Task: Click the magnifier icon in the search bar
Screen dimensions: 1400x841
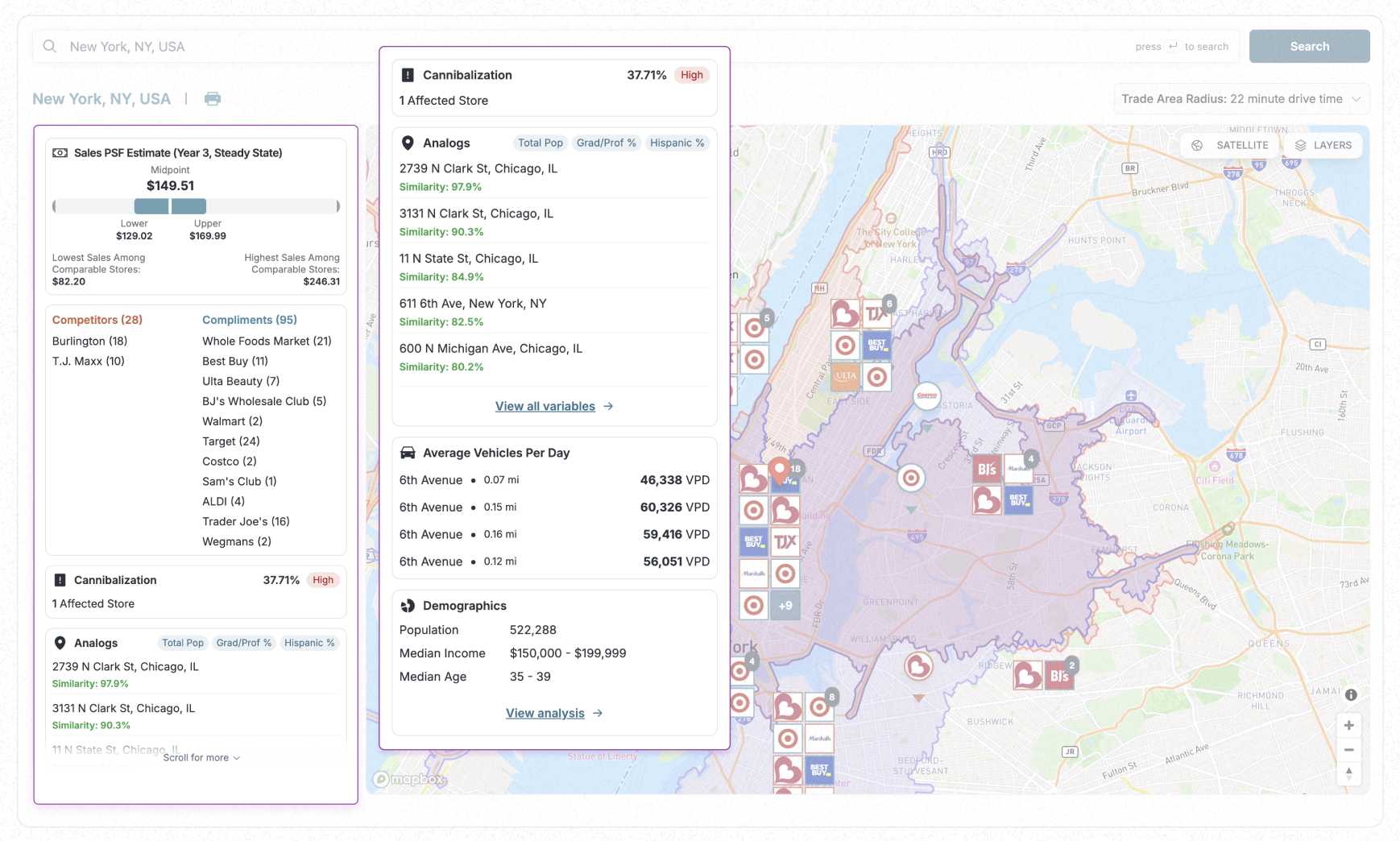Action: (x=50, y=47)
